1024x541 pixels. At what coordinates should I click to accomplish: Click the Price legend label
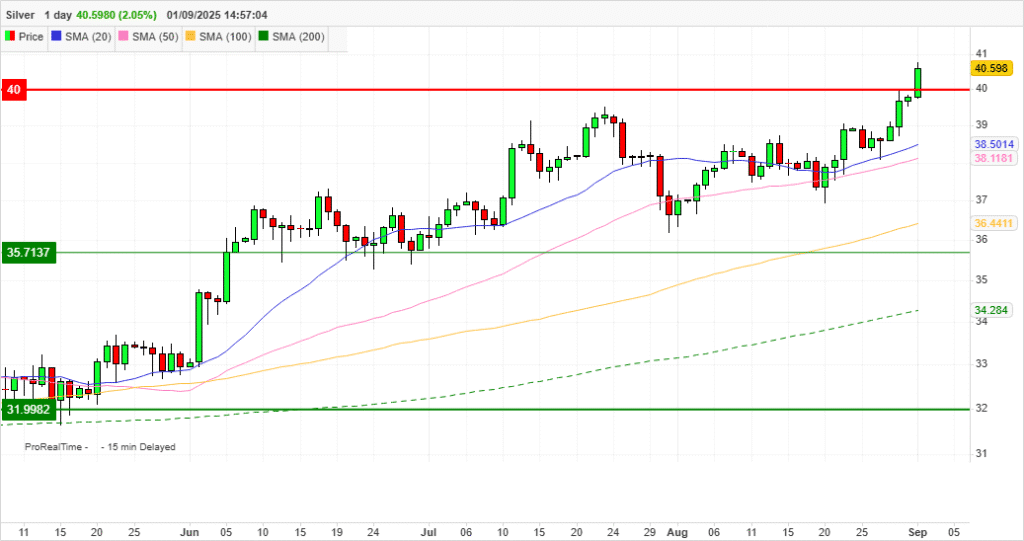click(x=31, y=37)
